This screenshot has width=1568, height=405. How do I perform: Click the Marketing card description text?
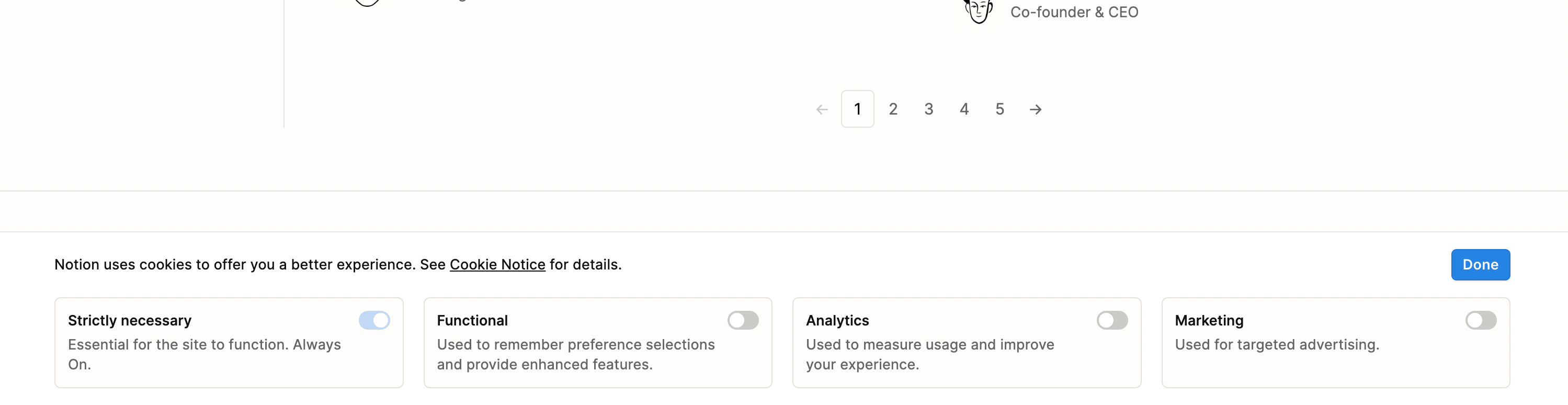[1277, 345]
